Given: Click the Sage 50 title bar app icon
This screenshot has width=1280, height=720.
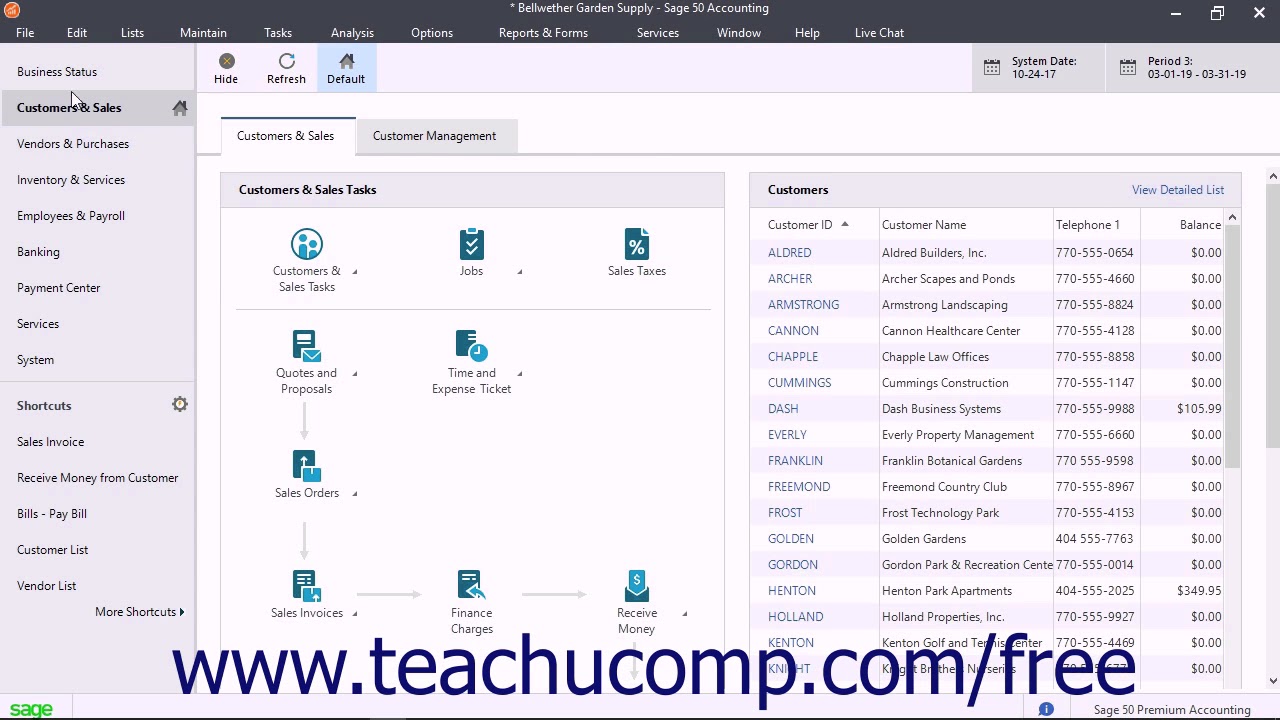Looking at the screenshot, I should (12, 11).
